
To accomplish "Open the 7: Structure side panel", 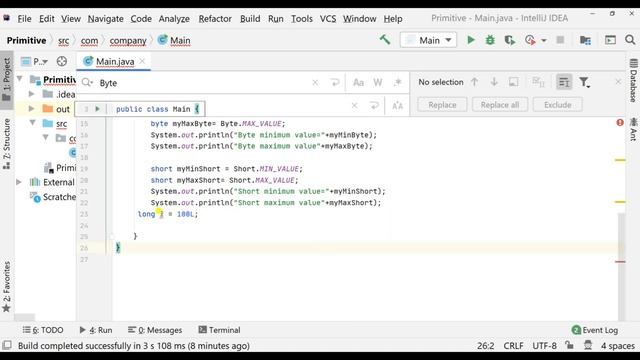I will pos(7,144).
